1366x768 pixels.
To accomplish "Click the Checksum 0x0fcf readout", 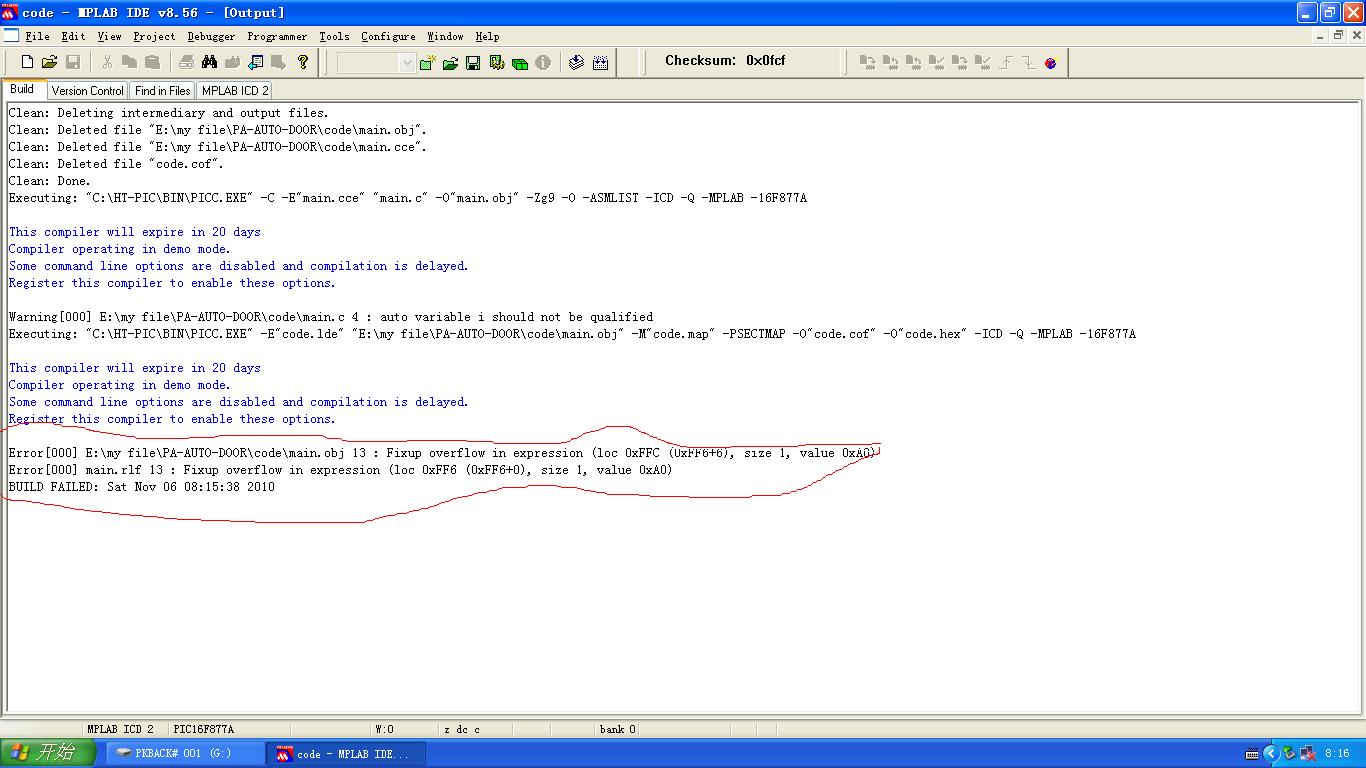I will (x=725, y=60).
